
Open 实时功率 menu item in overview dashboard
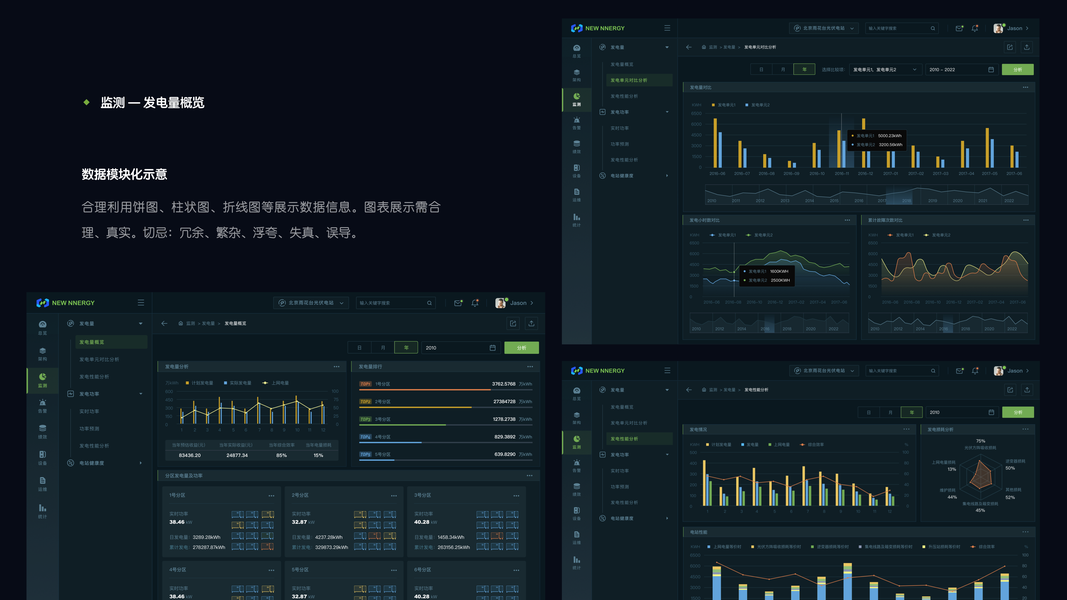pyautogui.click(x=89, y=412)
